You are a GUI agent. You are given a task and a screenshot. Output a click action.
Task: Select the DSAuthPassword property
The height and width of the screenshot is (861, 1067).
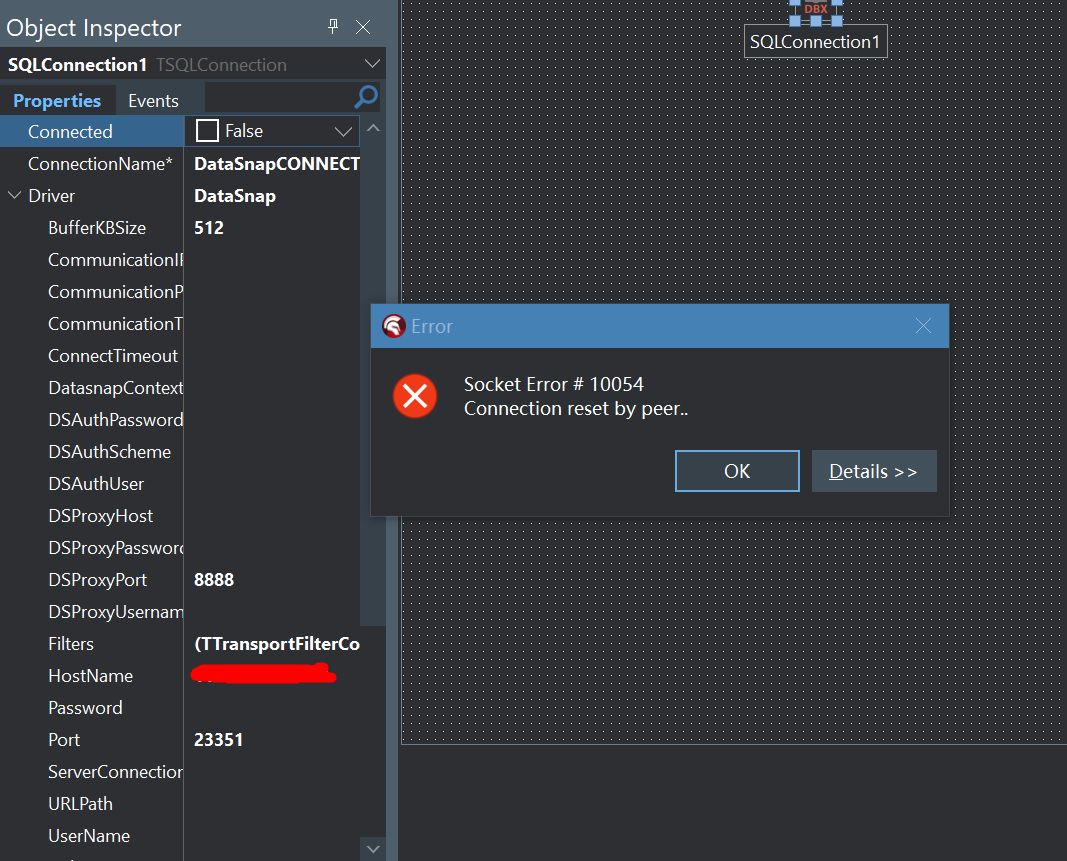[115, 420]
